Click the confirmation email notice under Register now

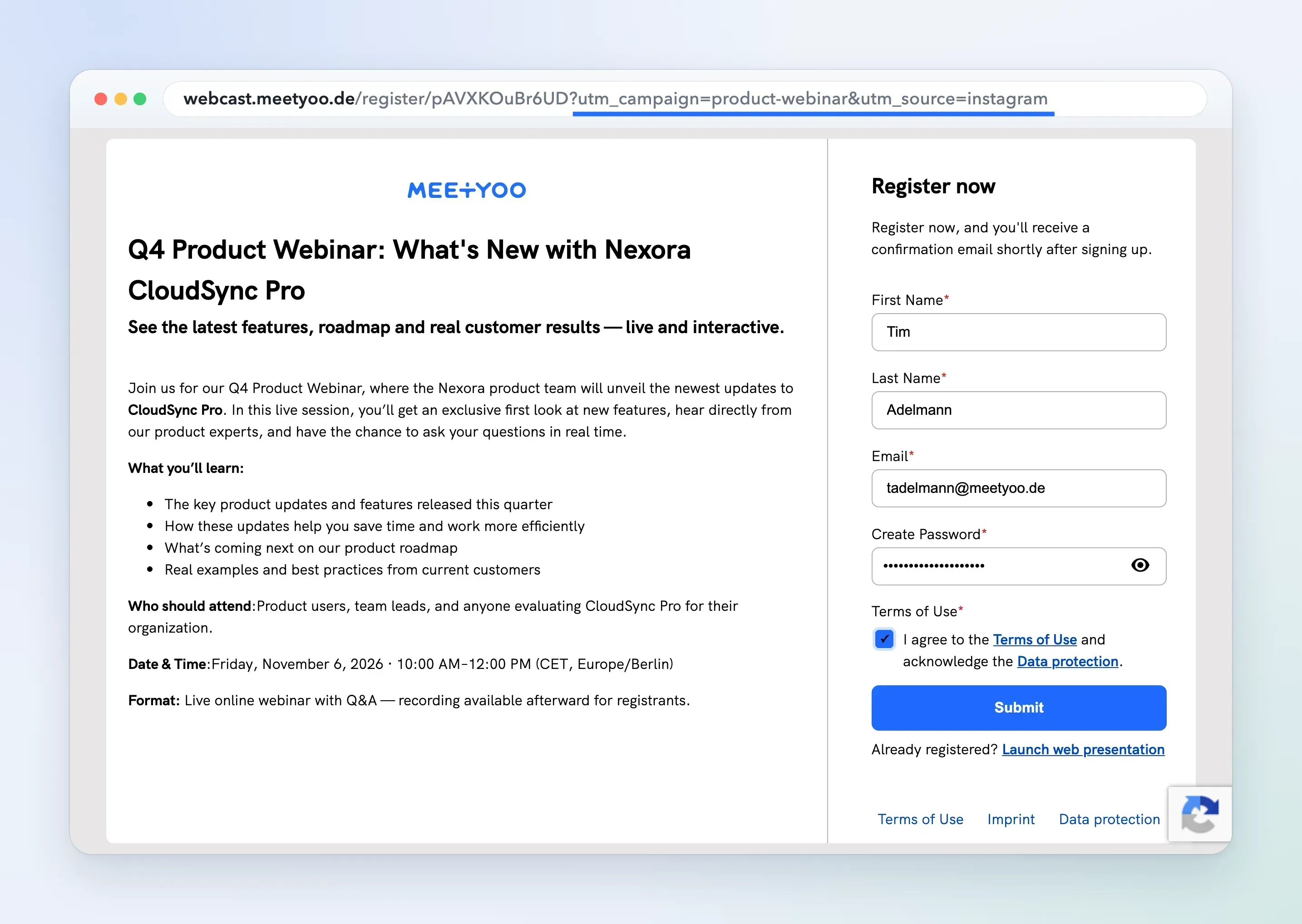(x=1011, y=238)
